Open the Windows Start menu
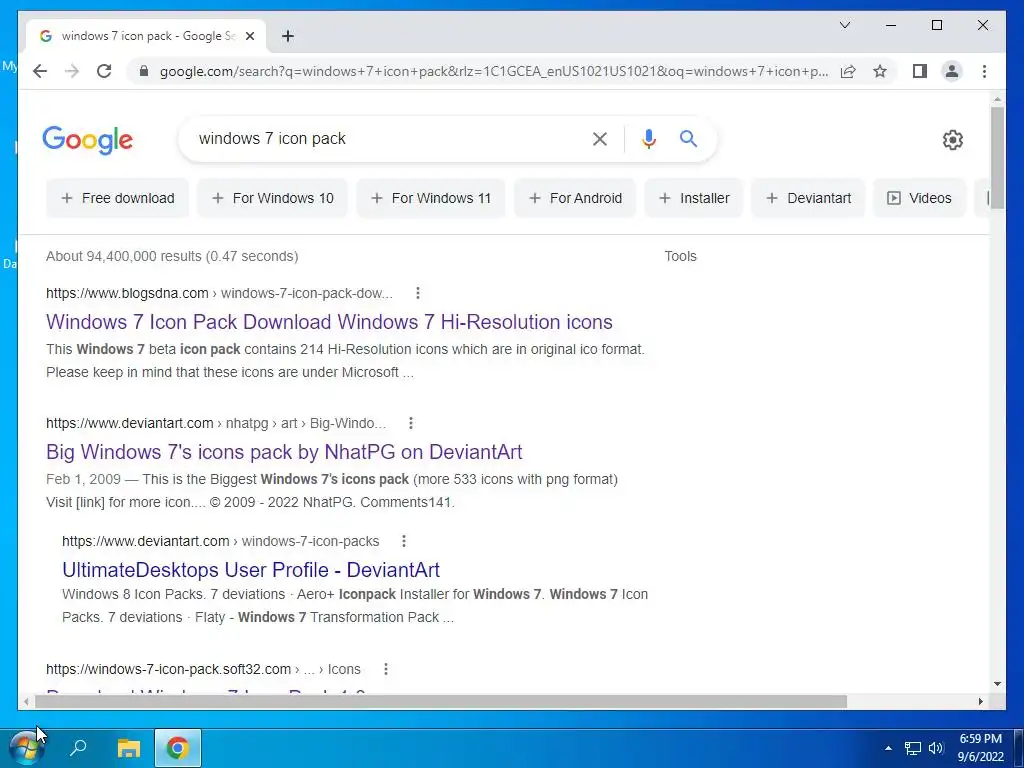1024x768 pixels. (x=27, y=748)
